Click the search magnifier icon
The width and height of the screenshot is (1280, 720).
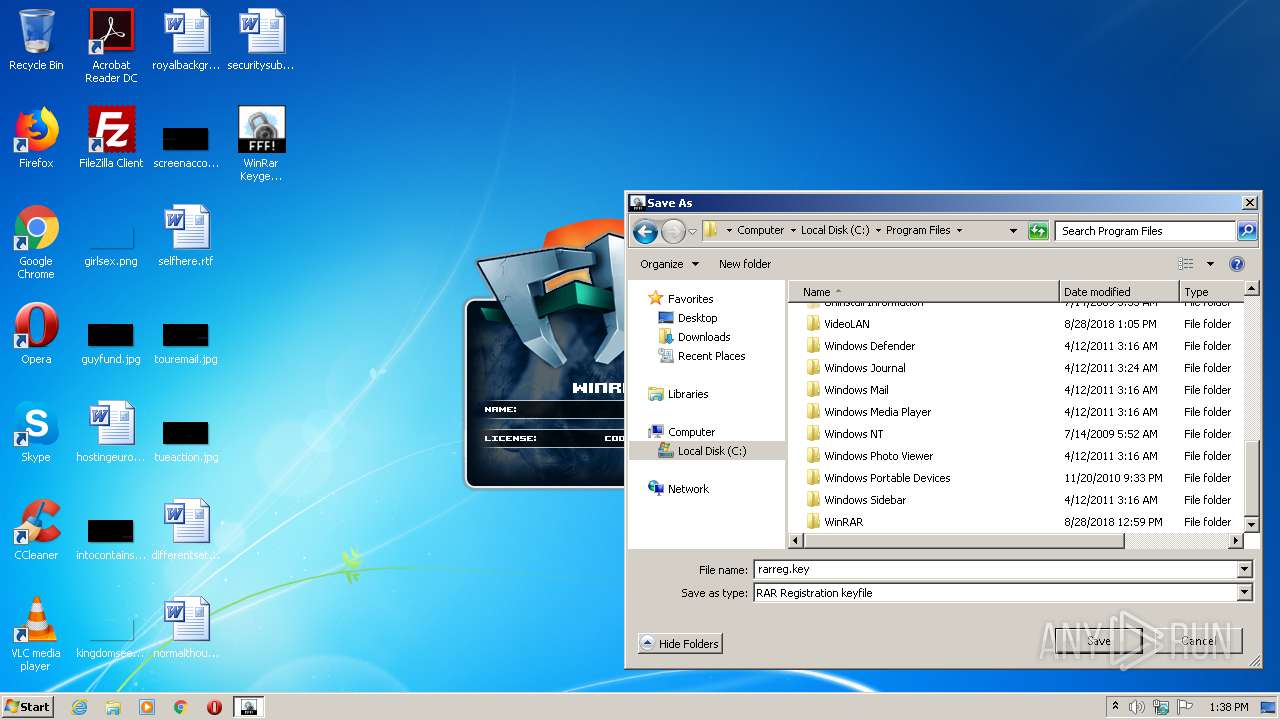click(x=1246, y=231)
